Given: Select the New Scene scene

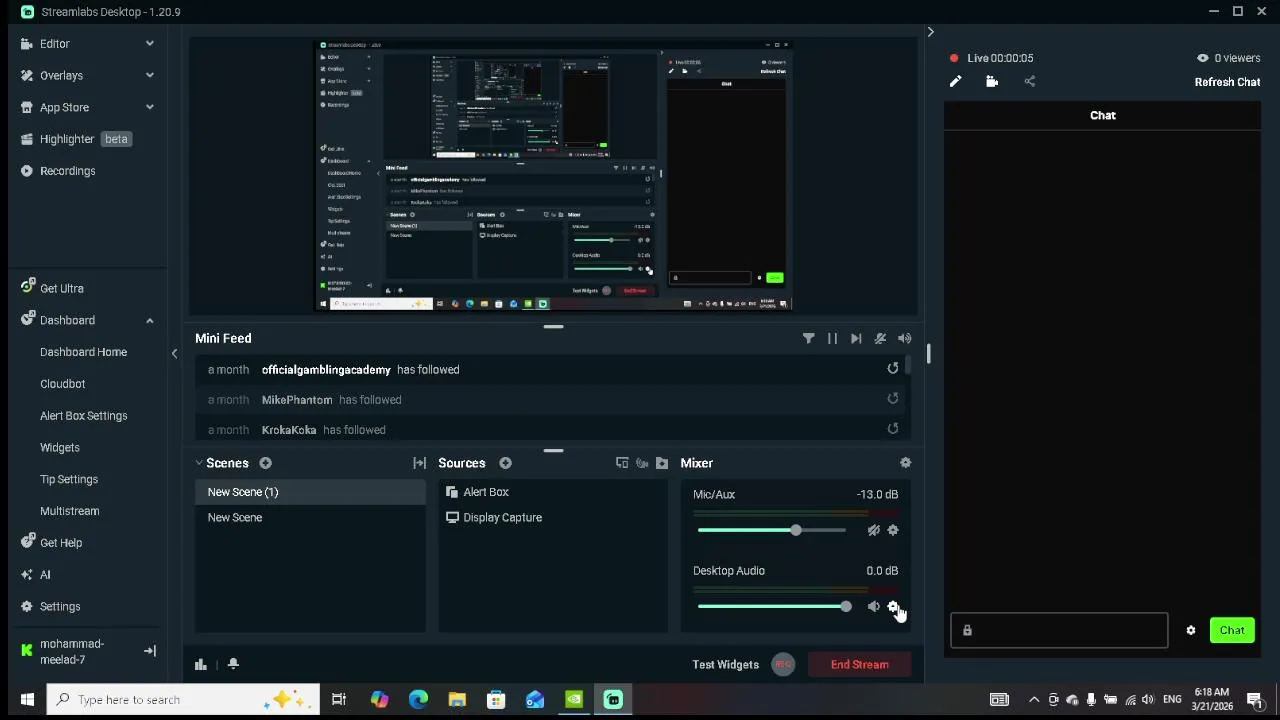Looking at the screenshot, I should [310, 518].
